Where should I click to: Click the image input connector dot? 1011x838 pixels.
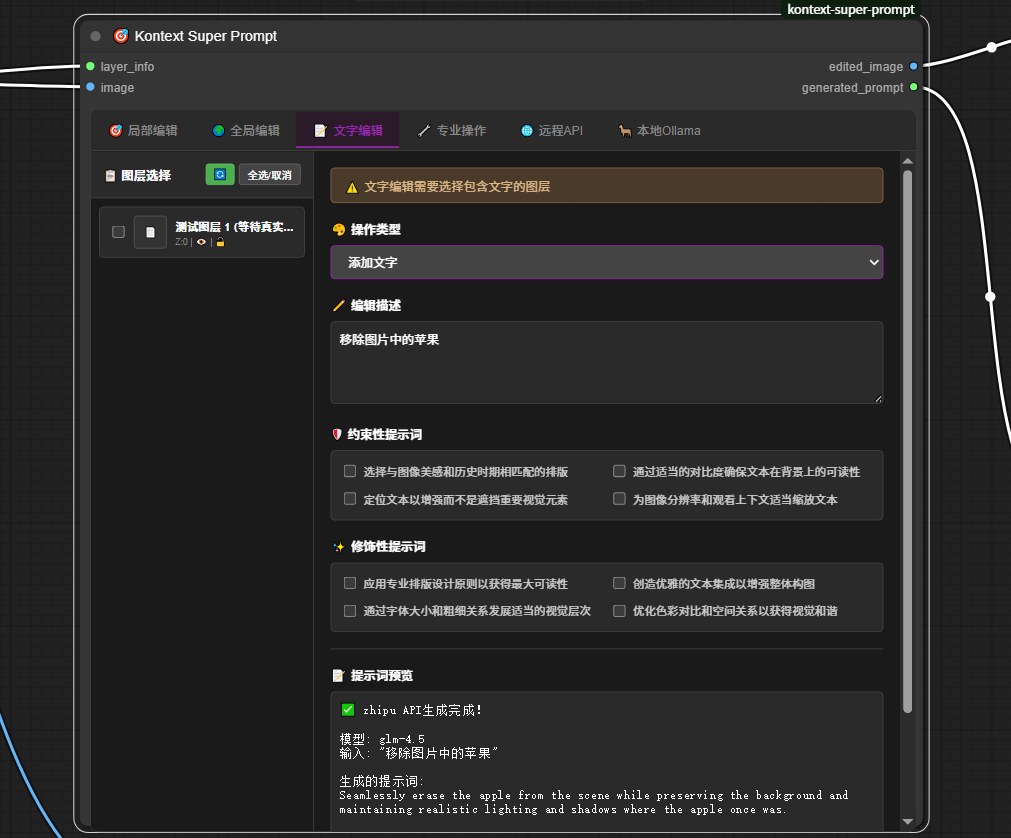pyautogui.click(x=90, y=87)
